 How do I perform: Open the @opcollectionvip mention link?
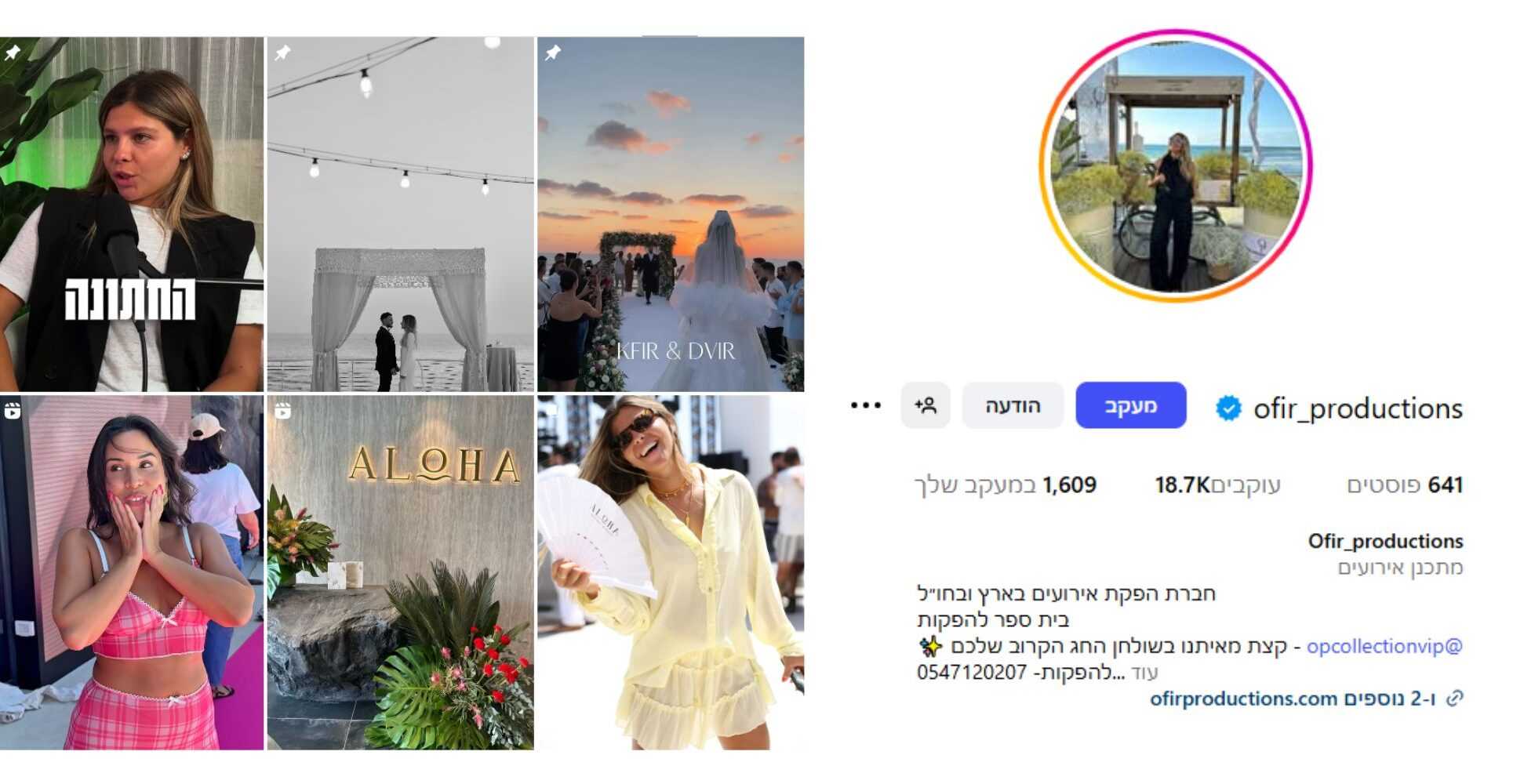click(x=1384, y=646)
